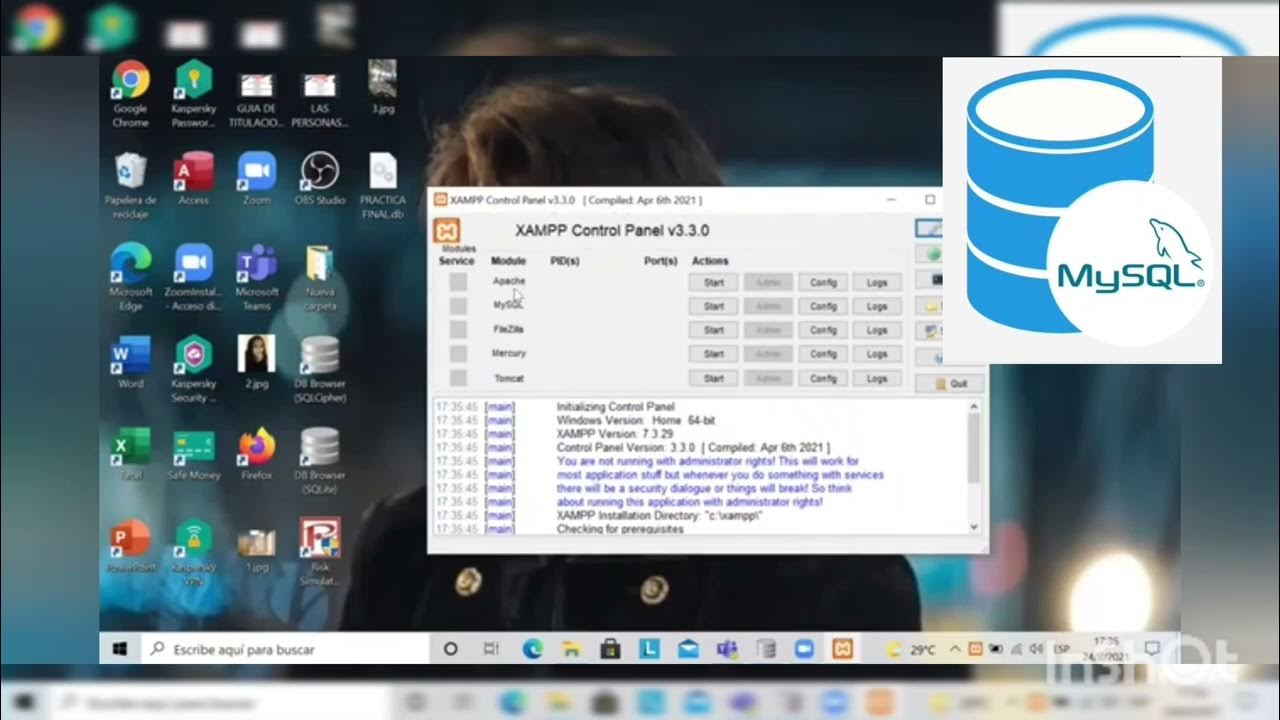This screenshot has width=1280, height=720.
Task: Click log scrollbar up arrow
Action: (x=975, y=407)
